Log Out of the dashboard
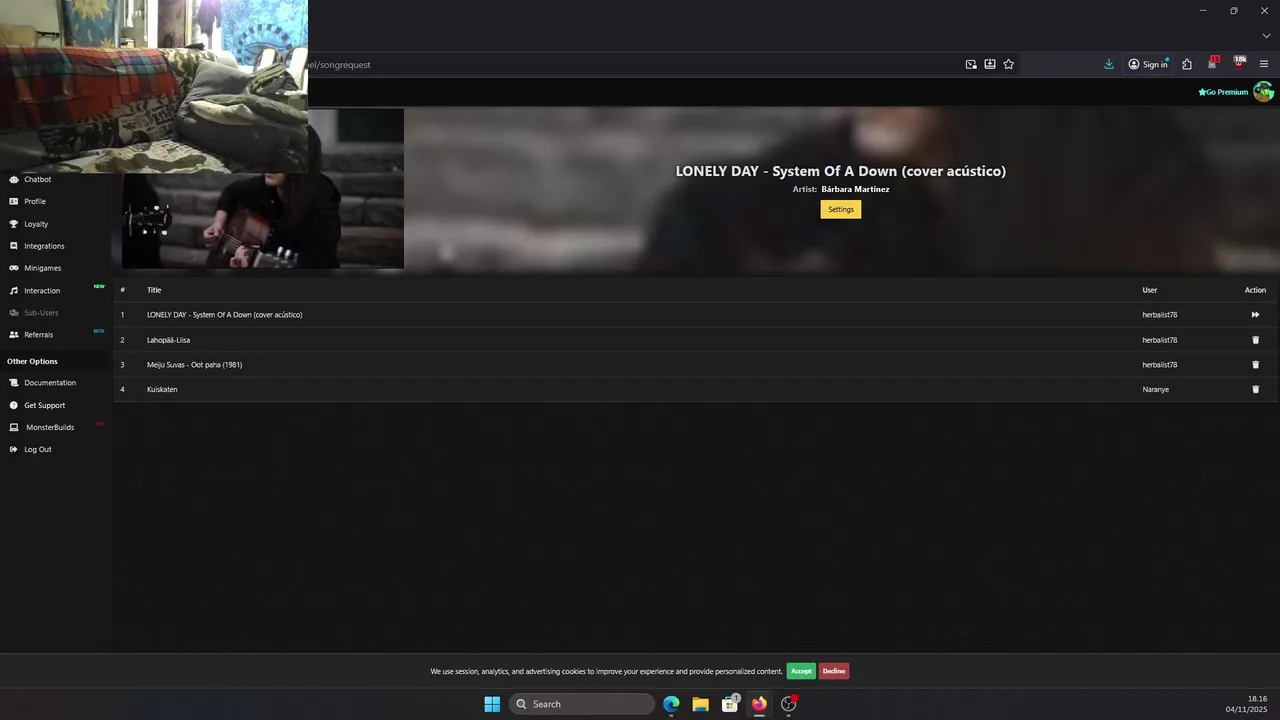 (x=38, y=450)
